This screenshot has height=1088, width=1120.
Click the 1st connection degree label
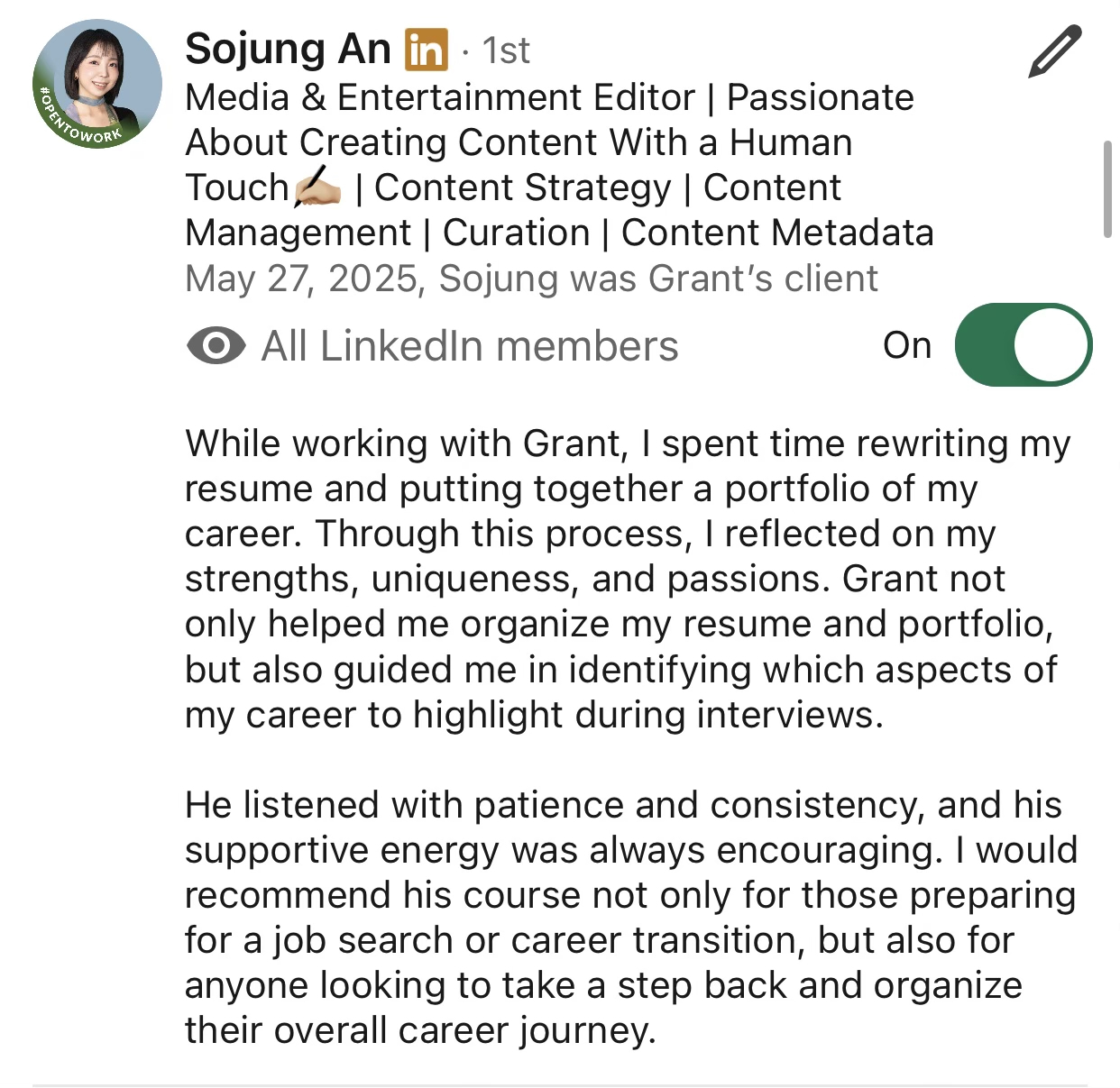(506, 50)
